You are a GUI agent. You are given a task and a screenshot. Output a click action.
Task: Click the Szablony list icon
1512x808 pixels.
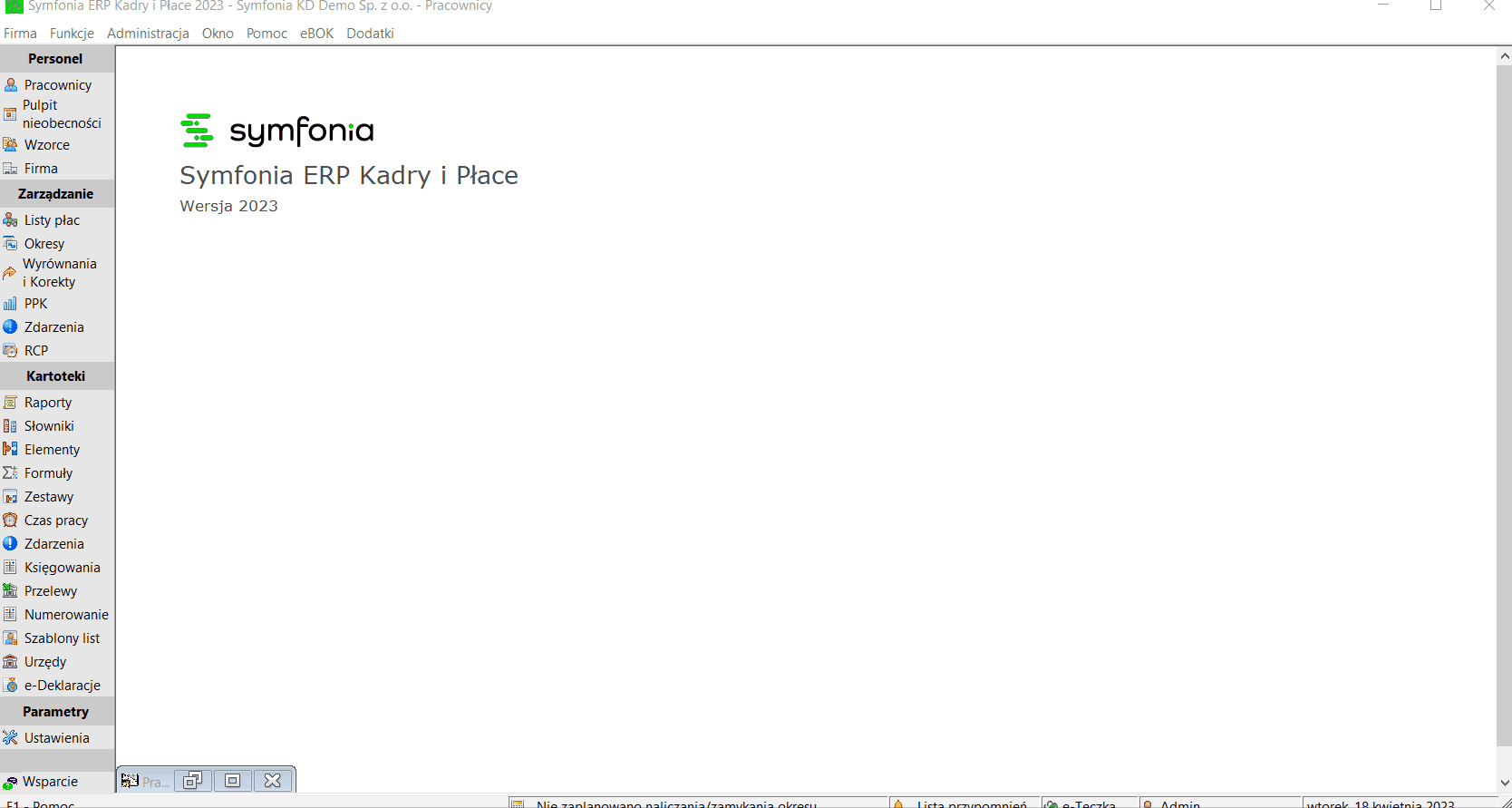click(11, 638)
